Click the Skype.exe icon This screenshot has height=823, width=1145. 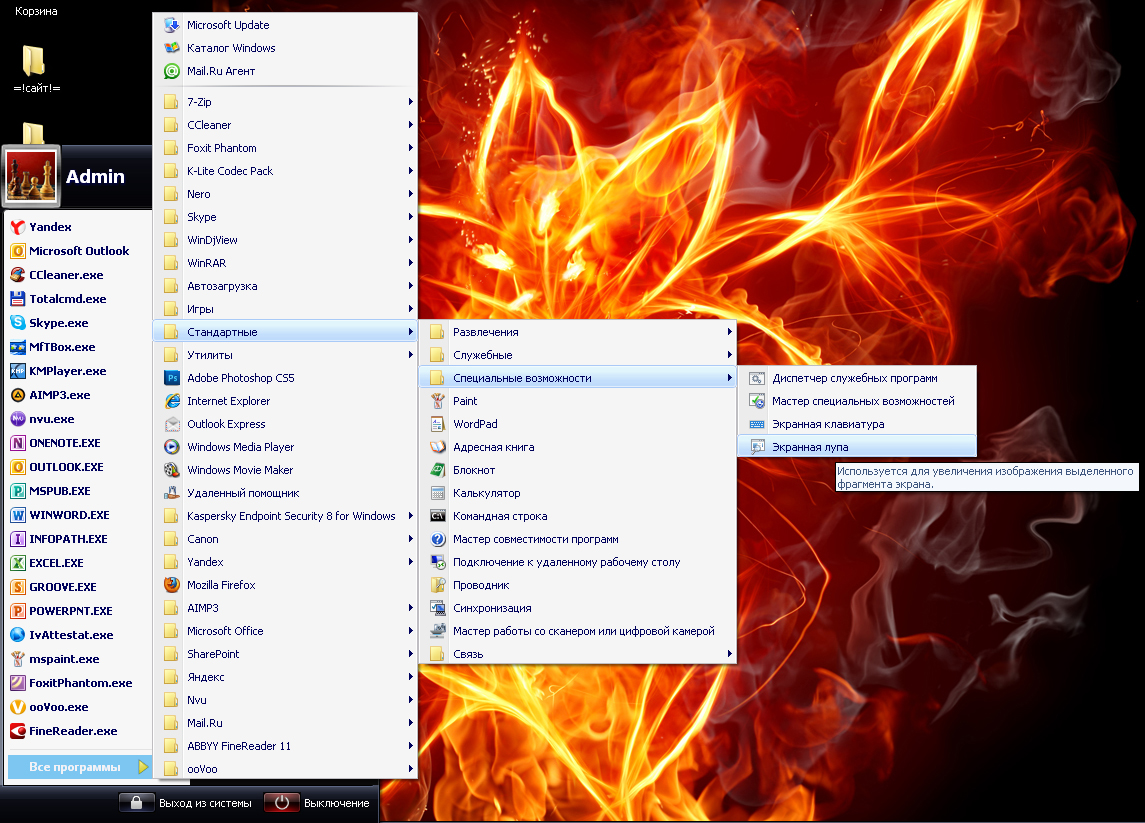pyautogui.click(x=18, y=323)
